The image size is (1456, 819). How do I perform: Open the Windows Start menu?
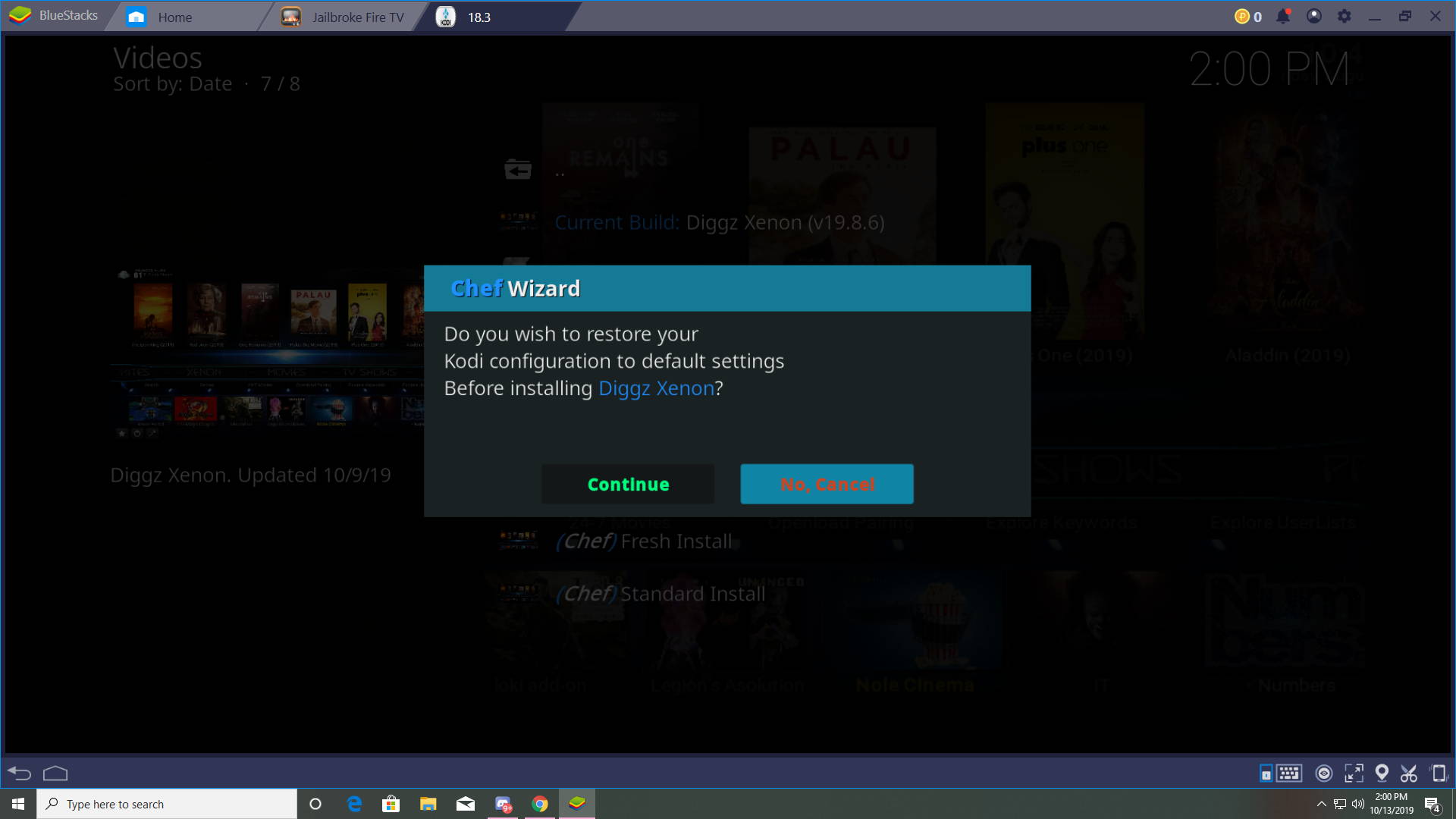tap(18, 804)
